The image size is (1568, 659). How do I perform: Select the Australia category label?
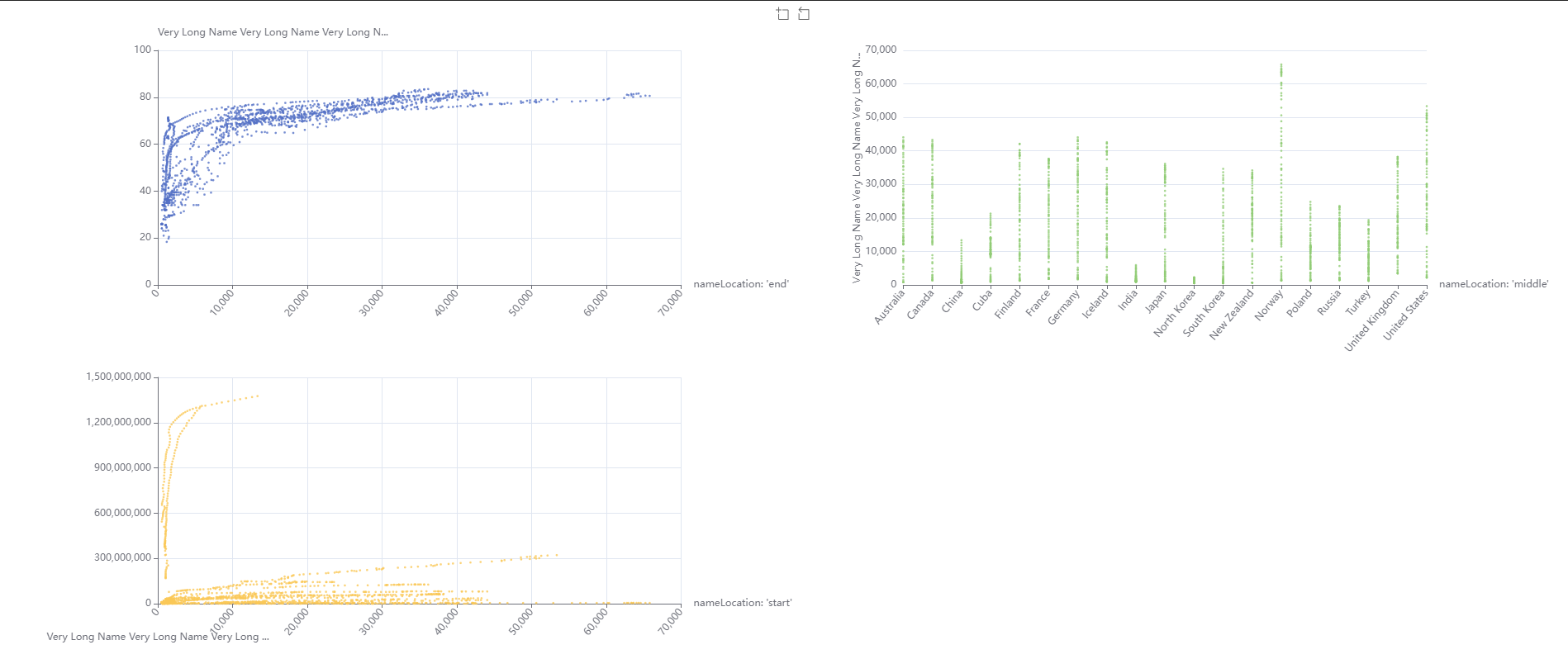pos(890,306)
